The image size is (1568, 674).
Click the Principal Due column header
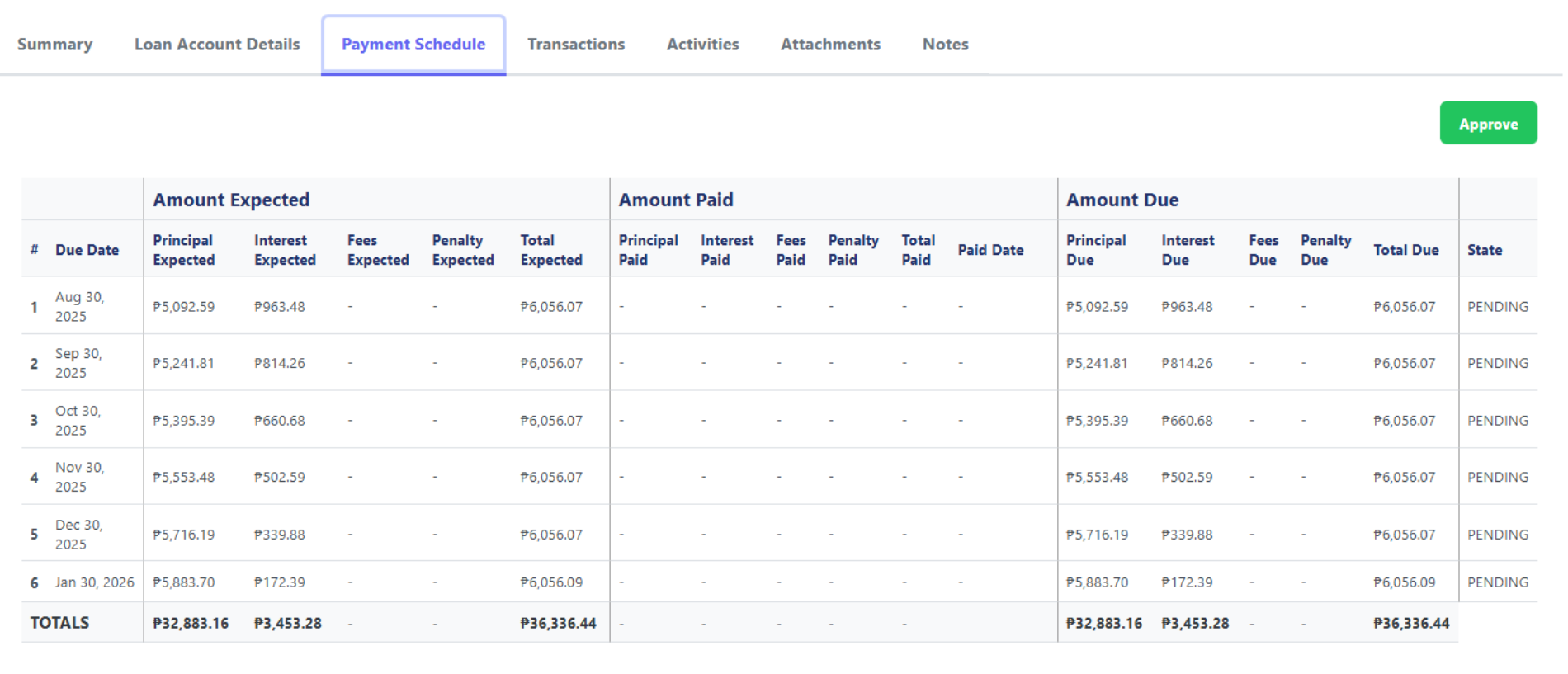(1096, 250)
